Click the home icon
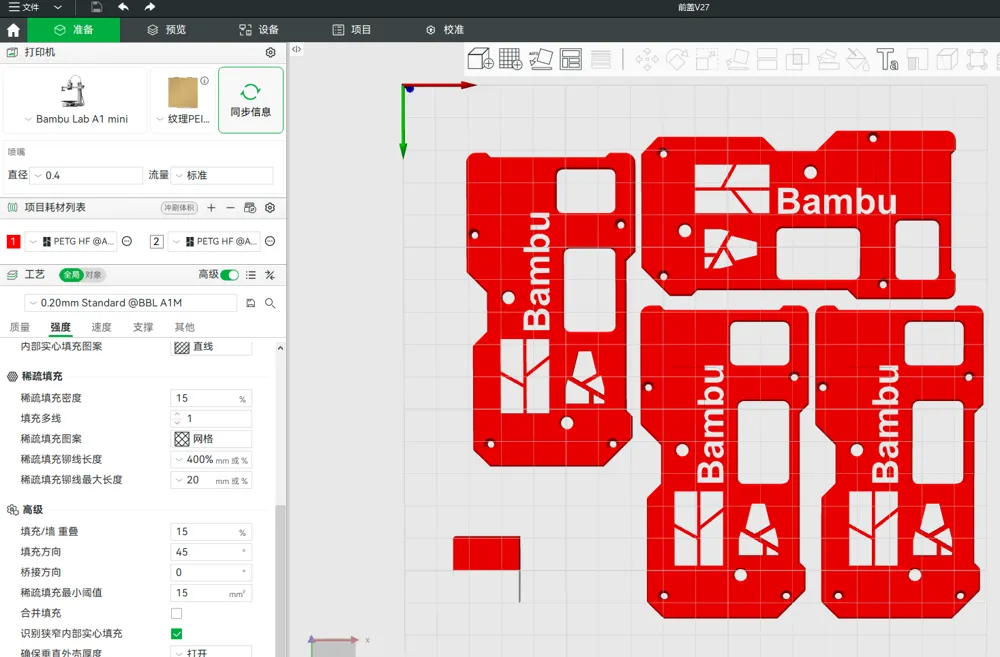 [13, 30]
